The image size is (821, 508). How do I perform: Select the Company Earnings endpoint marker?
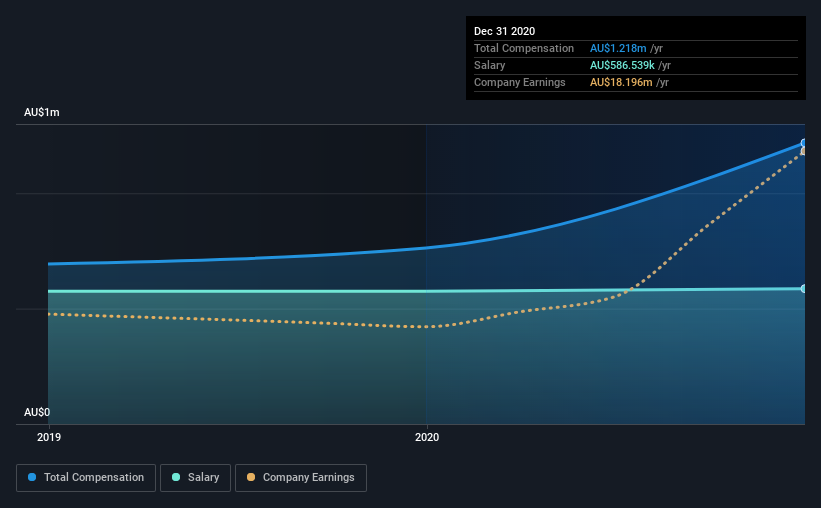pos(803,151)
